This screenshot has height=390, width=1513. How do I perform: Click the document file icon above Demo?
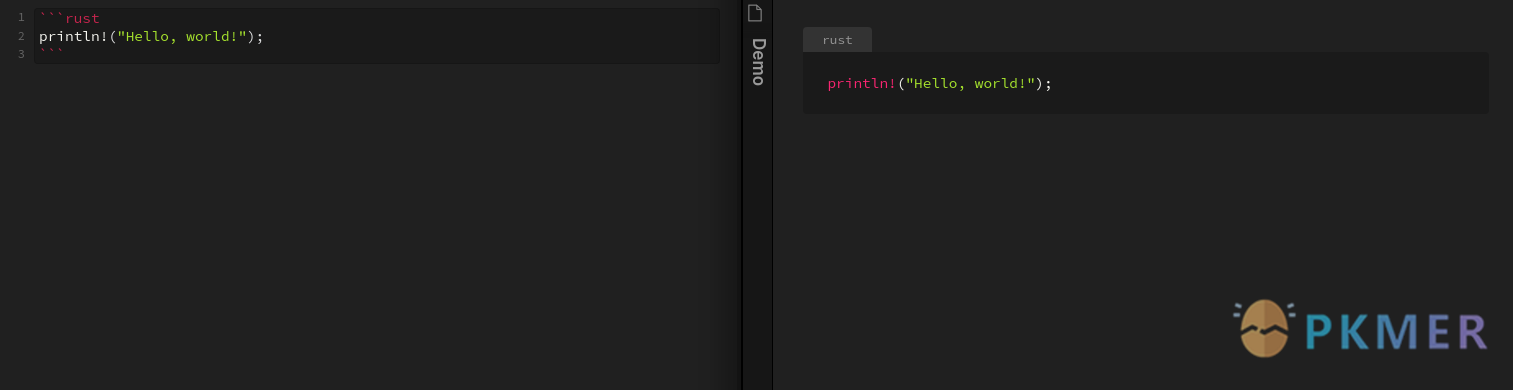pyautogui.click(x=755, y=13)
